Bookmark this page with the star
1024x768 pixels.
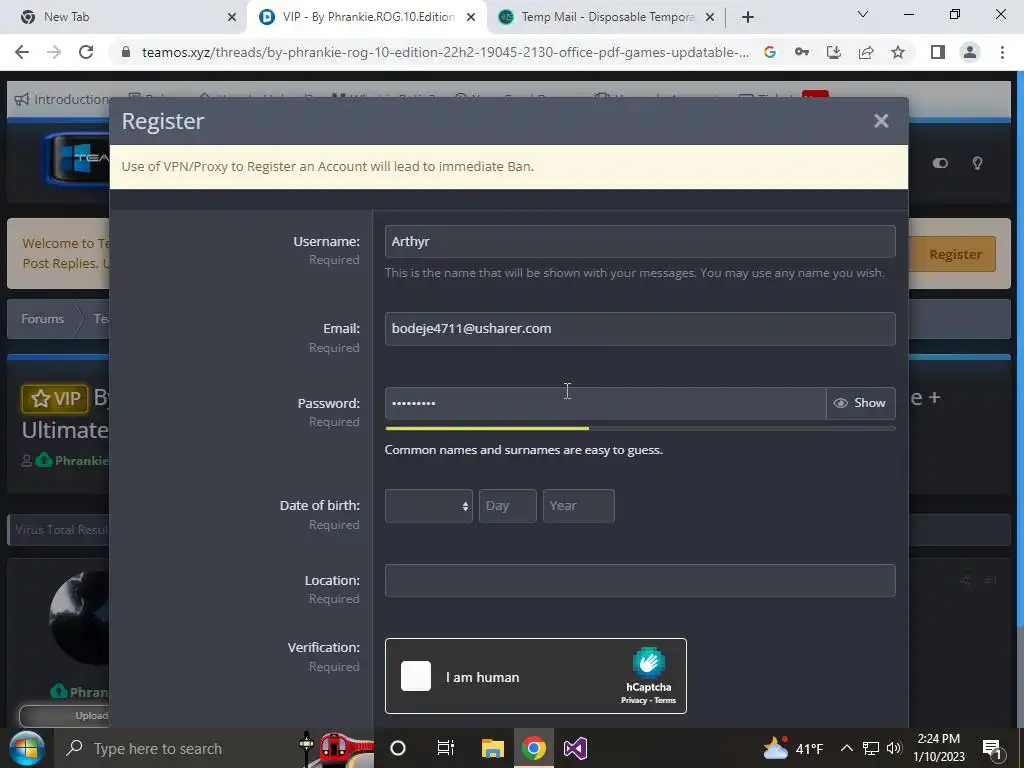click(x=898, y=52)
